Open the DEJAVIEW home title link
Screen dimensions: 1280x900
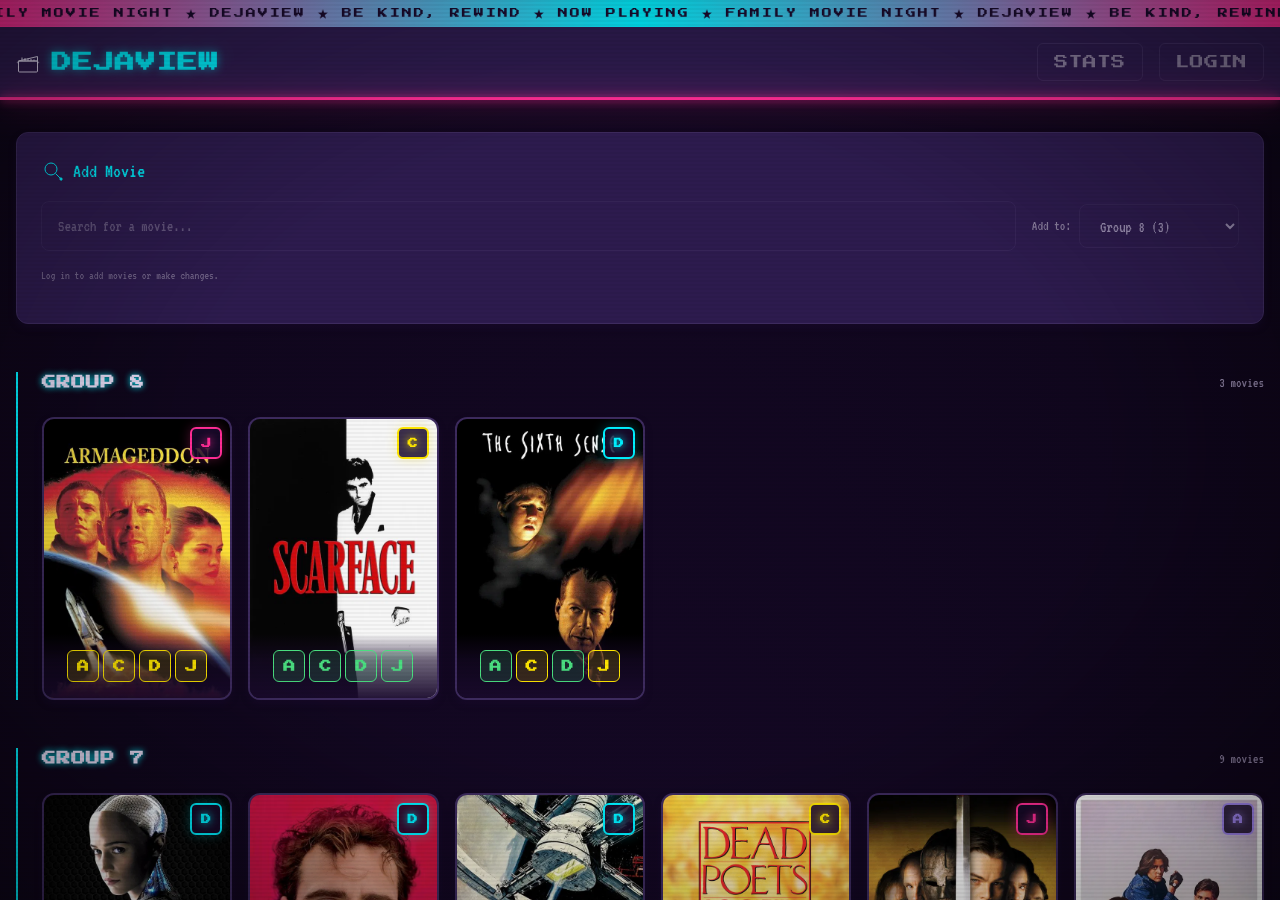pyautogui.click(x=134, y=62)
